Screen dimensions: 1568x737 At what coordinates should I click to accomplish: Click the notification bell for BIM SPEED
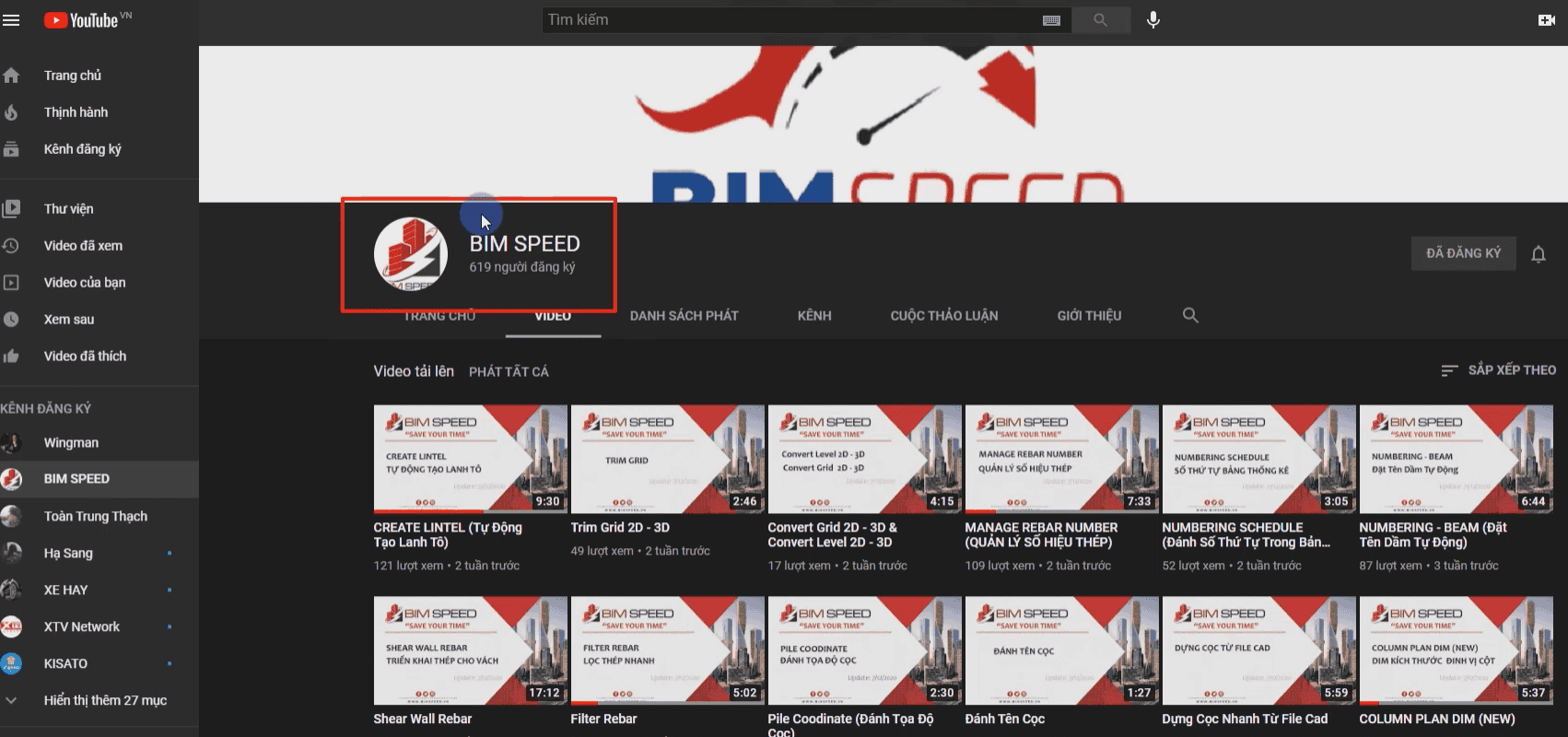click(x=1539, y=254)
